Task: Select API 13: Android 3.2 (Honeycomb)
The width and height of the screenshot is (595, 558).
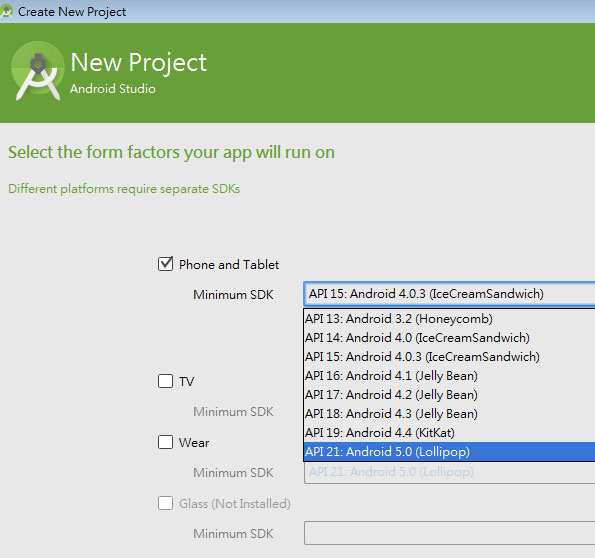Action: 449,319
